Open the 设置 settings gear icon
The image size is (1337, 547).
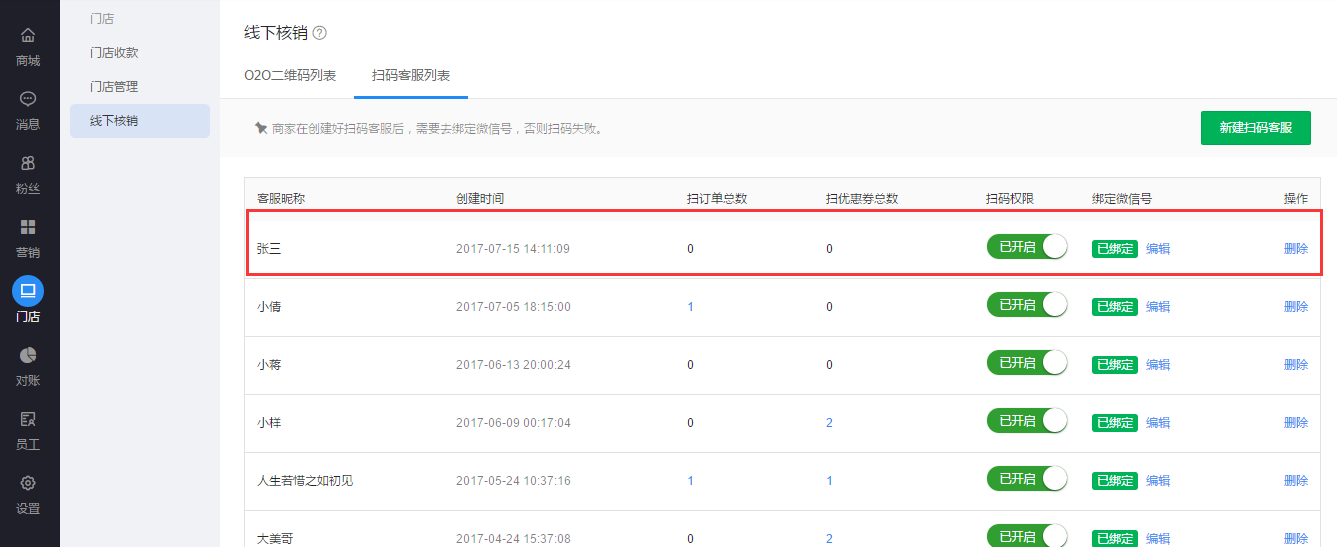[28, 484]
